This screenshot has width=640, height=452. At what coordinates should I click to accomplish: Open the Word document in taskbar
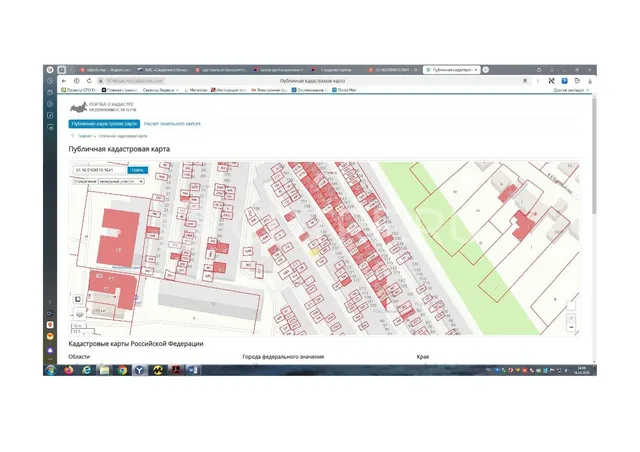point(193,370)
